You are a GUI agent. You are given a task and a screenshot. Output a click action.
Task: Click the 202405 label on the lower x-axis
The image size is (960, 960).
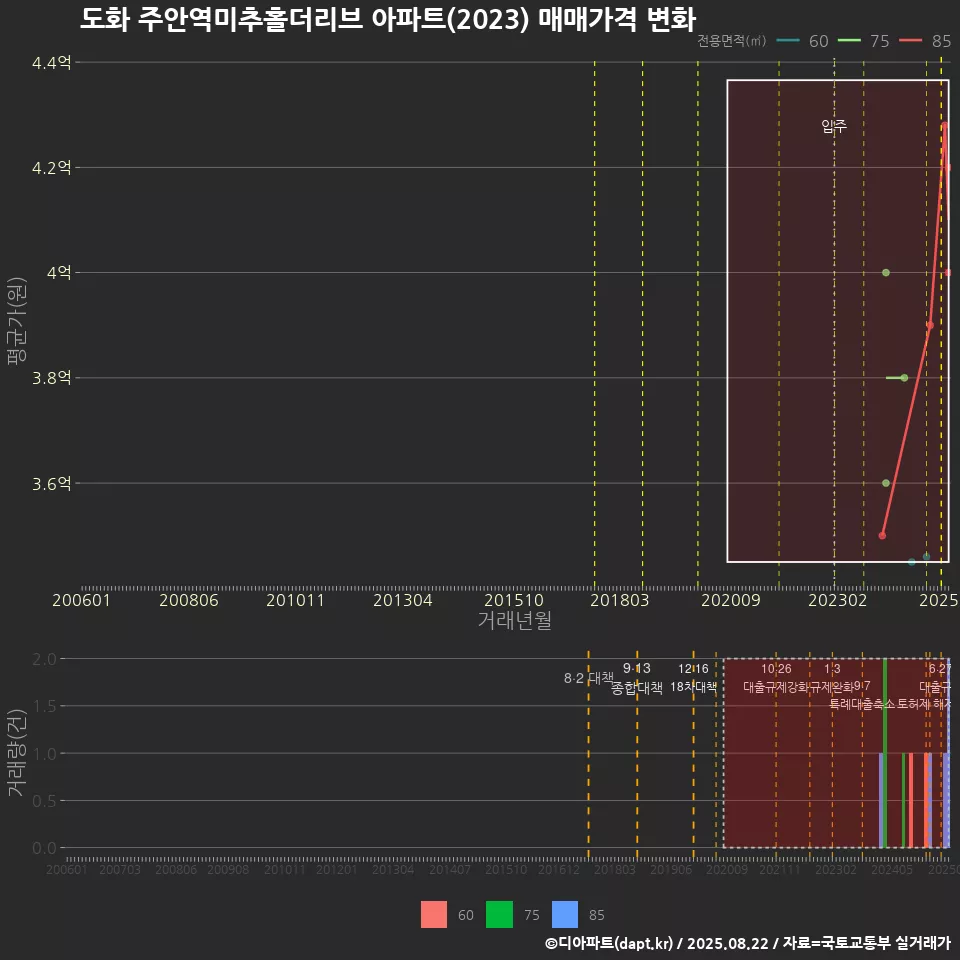tap(892, 869)
